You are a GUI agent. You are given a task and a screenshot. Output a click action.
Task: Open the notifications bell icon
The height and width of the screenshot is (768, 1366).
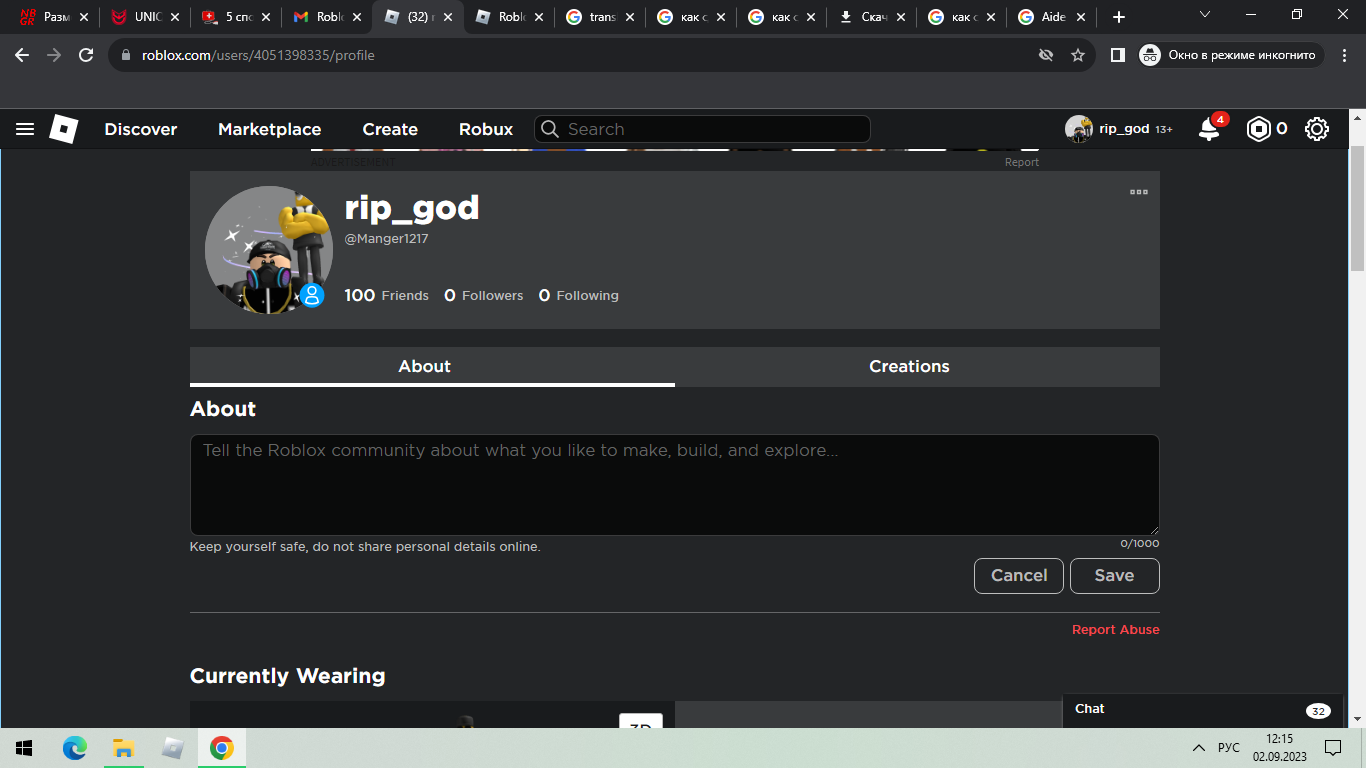(1209, 129)
